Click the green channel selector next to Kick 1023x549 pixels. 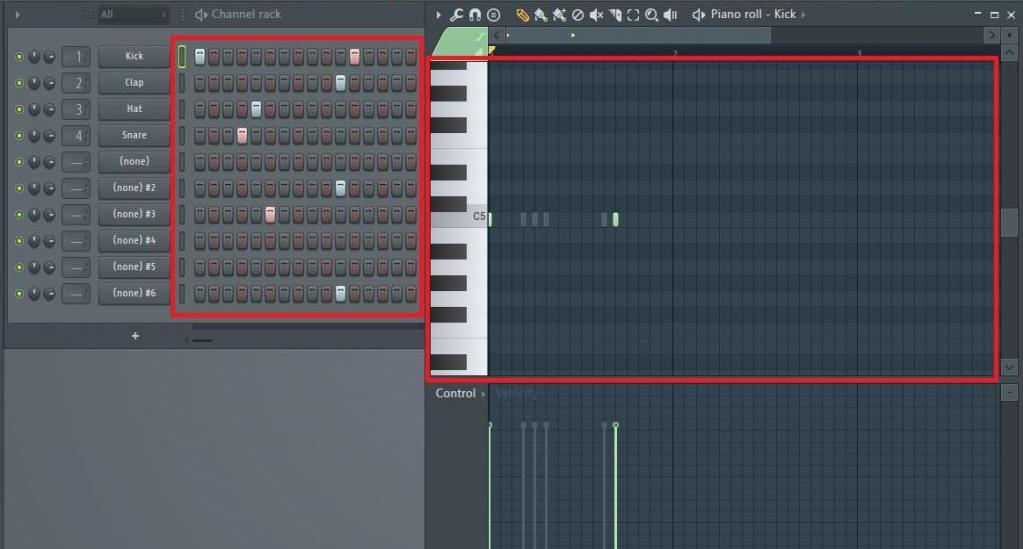[182, 57]
